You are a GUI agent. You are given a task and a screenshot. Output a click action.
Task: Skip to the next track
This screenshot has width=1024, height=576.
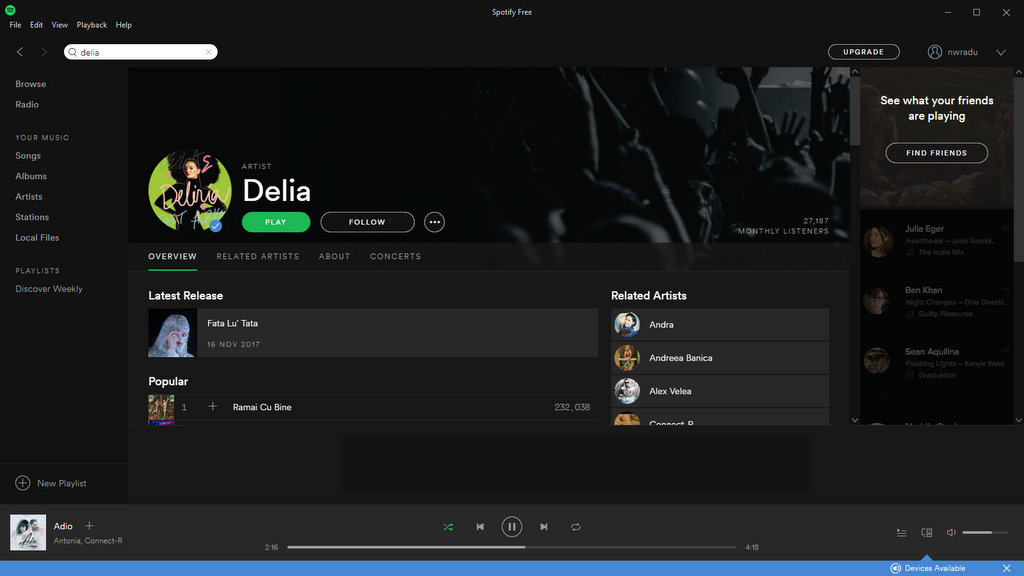(x=543, y=526)
